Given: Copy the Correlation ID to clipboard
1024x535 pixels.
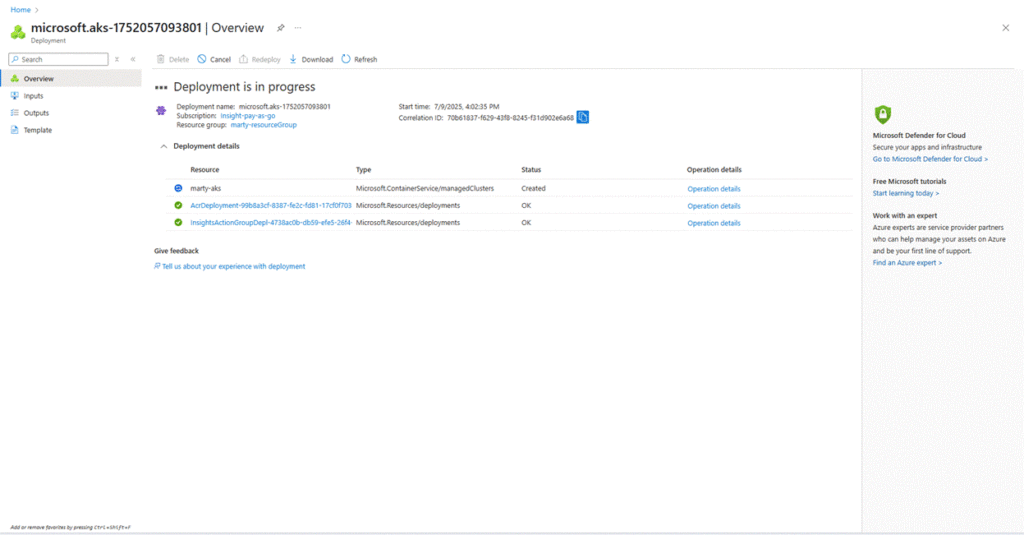Looking at the screenshot, I should tap(583, 117).
